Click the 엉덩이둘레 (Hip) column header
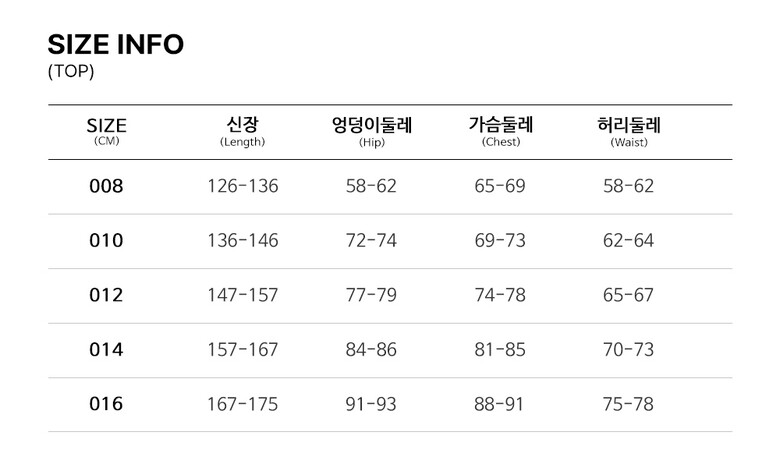780x471 pixels. coord(371,131)
